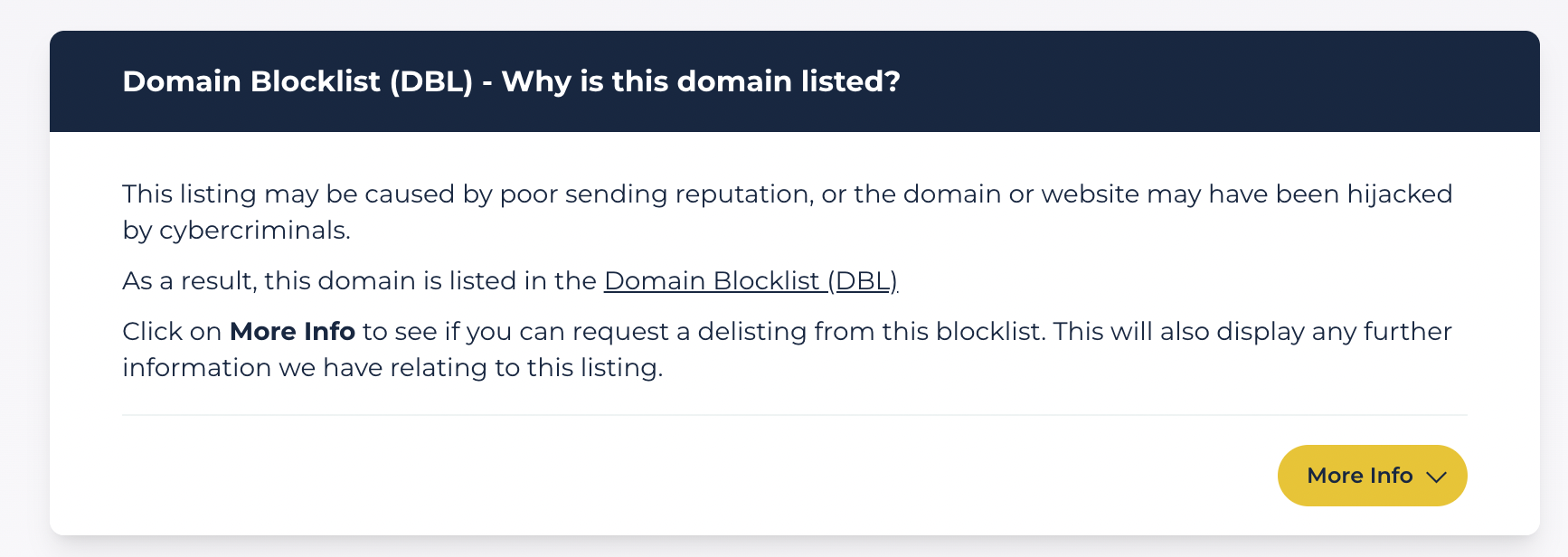
Task: Click the dark navy header bar
Action: point(1176,81)
